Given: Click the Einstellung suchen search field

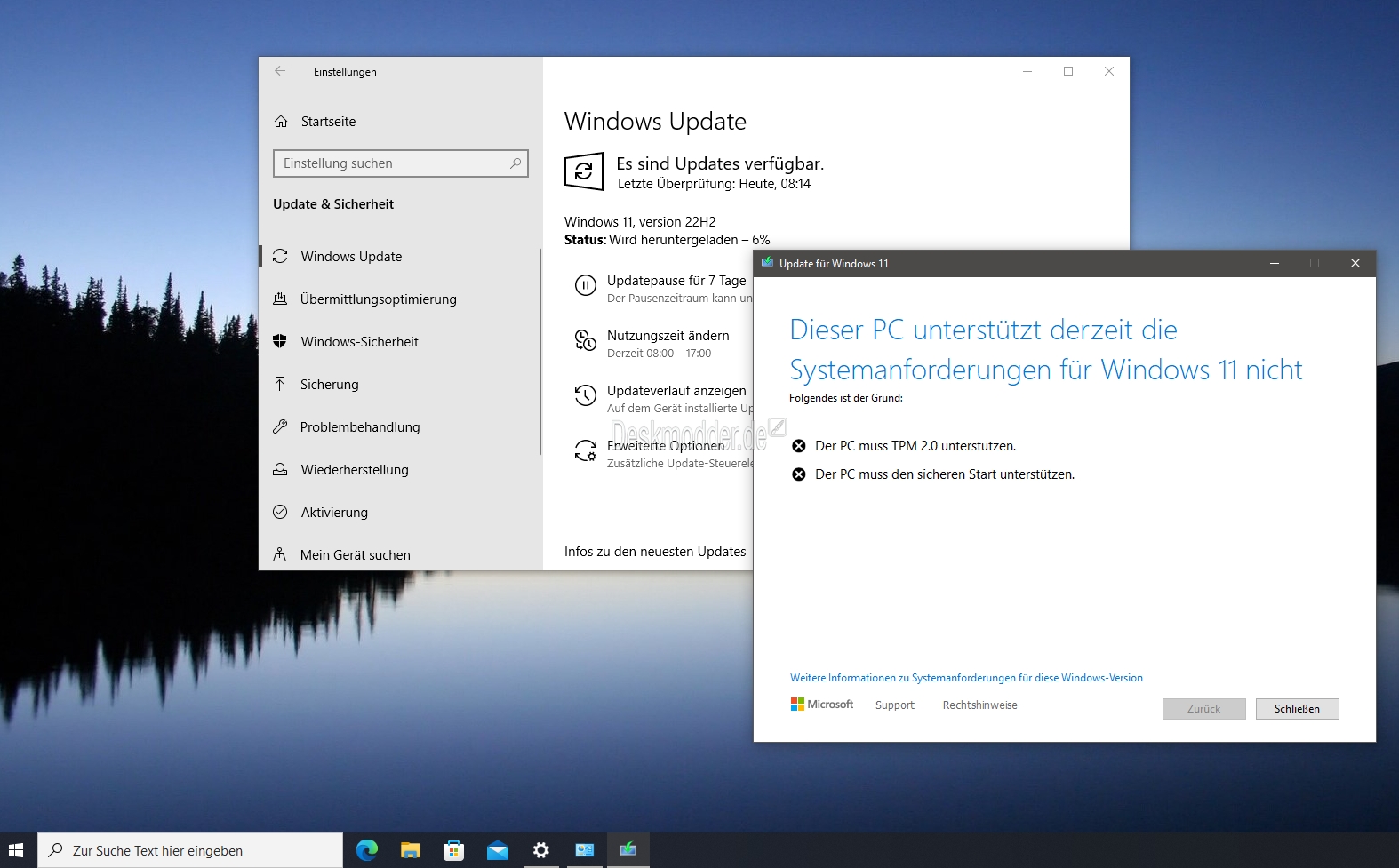Looking at the screenshot, I should point(400,163).
